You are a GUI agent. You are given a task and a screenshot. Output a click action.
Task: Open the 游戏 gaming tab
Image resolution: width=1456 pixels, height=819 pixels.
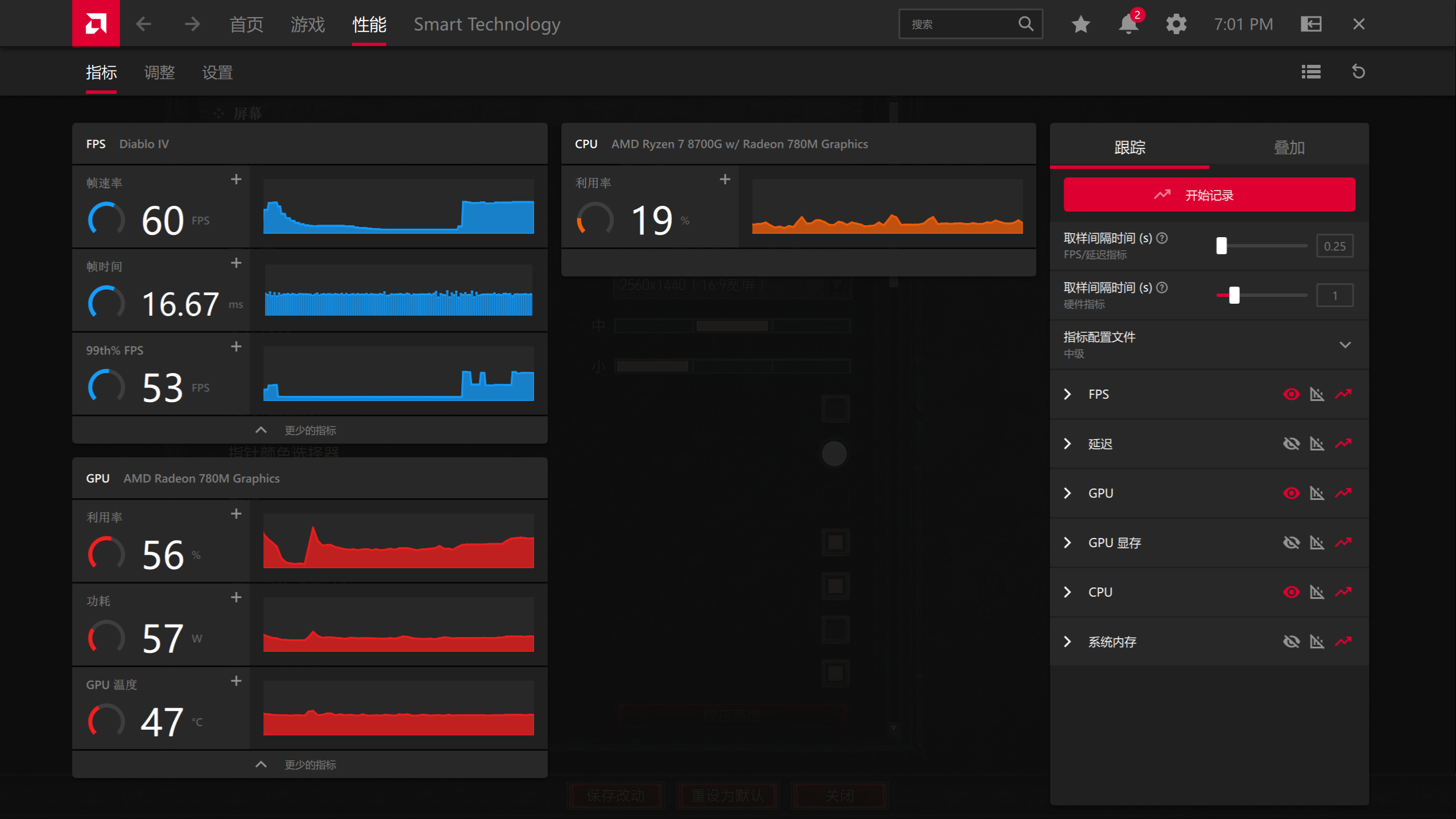coord(308,24)
